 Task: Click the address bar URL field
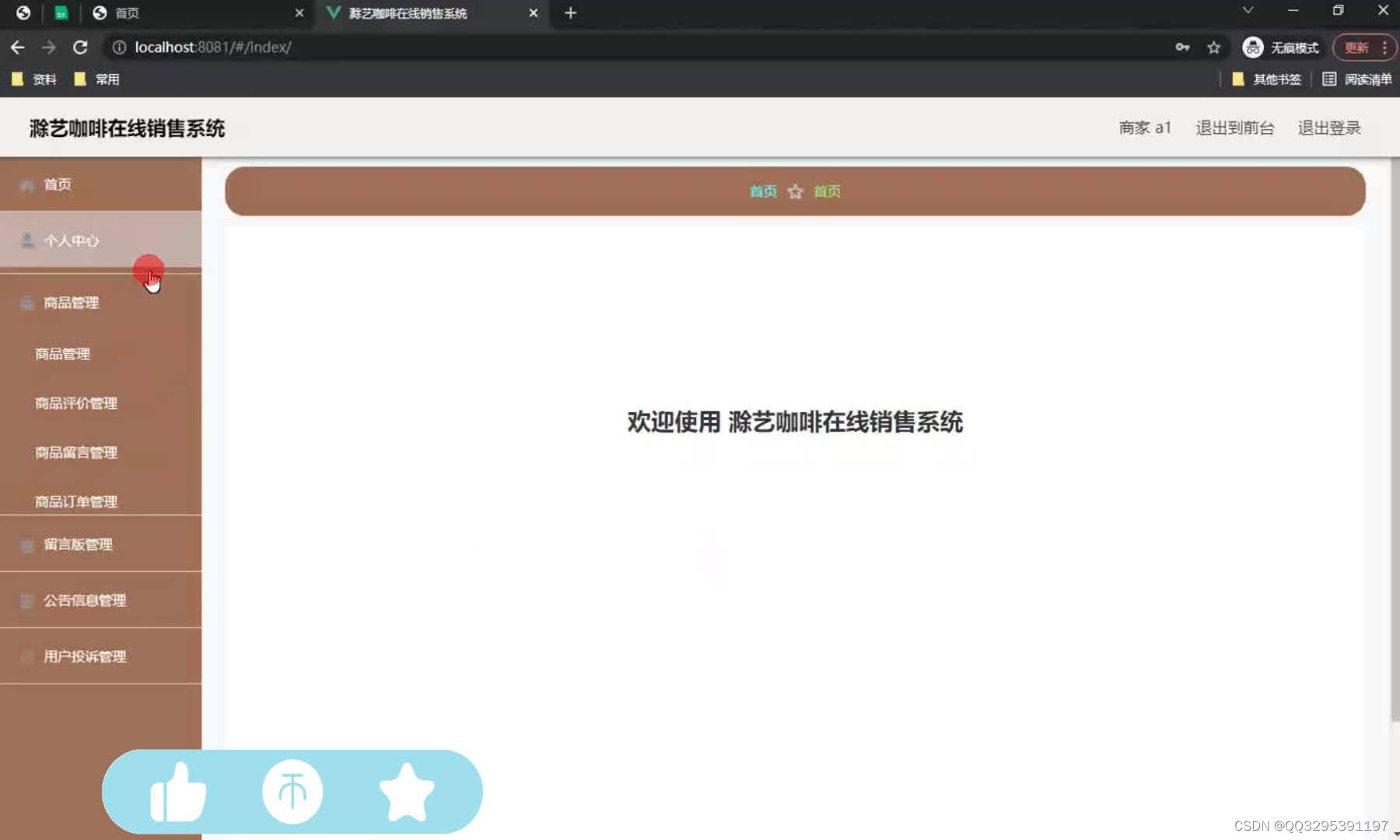click(x=638, y=47)
